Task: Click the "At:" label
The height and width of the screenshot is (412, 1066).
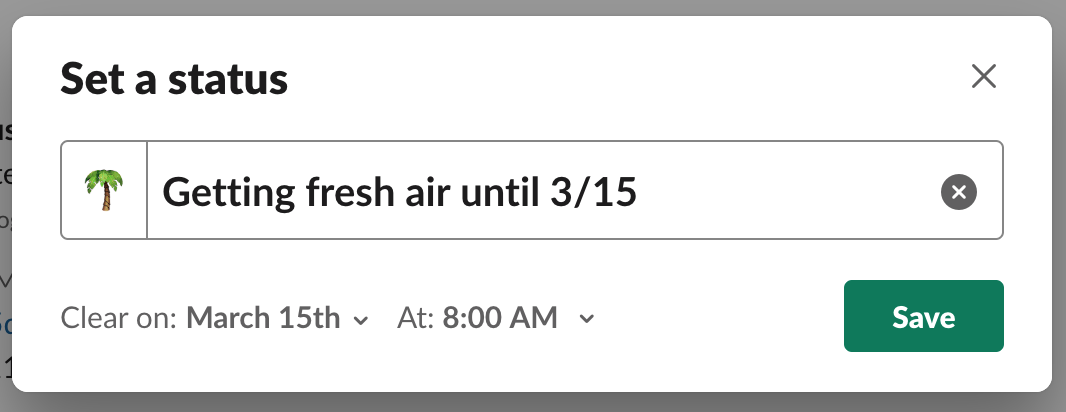Action: [416, 317]
